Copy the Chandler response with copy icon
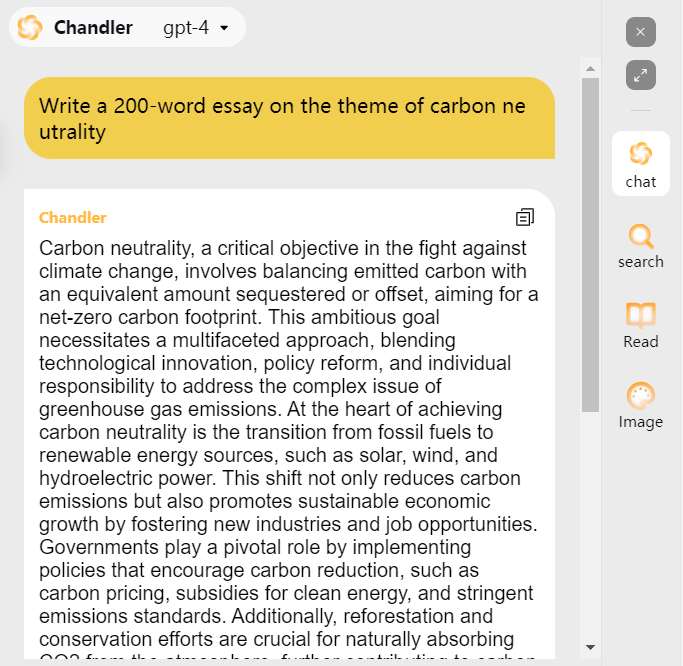This screenshot has width=683, height=666. (x=525, y=217)
